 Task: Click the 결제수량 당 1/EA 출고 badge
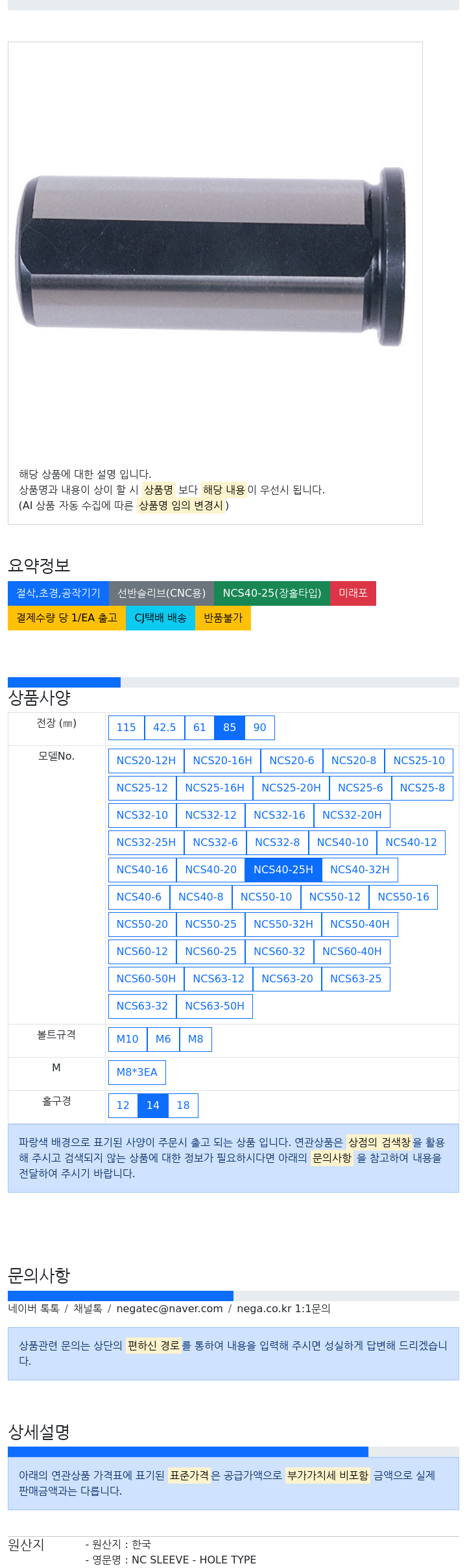(67, 618)
